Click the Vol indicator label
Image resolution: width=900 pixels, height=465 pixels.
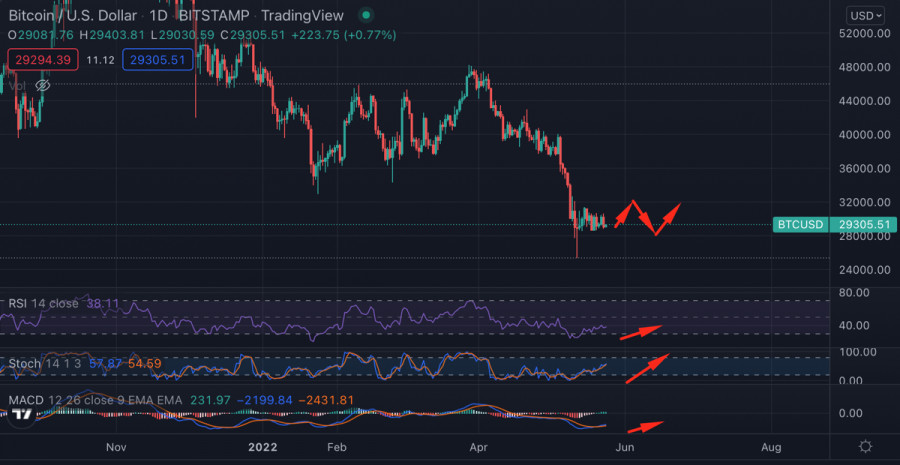pos(18,86)
